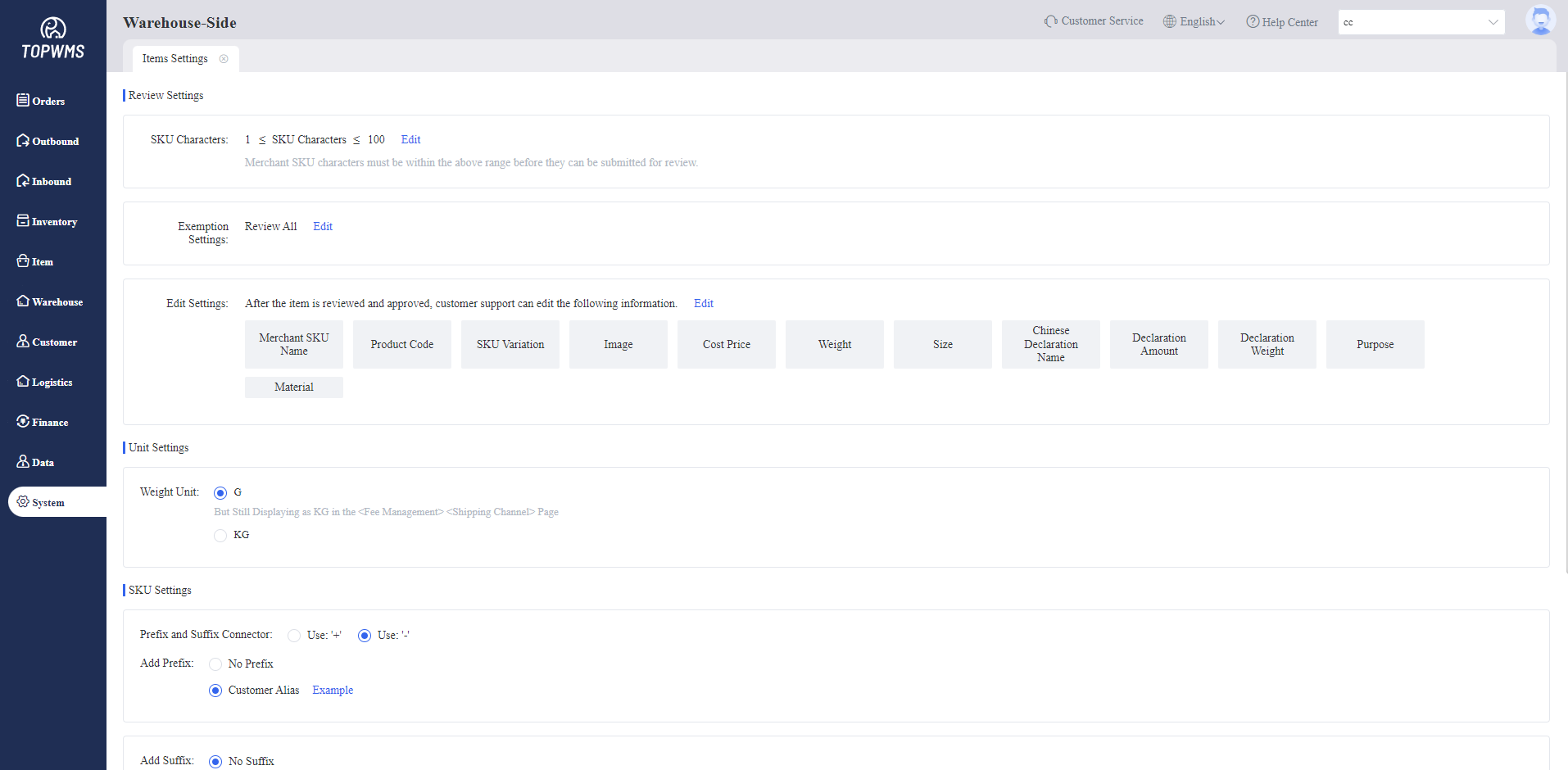The width and height of the screenshot is (1568, 770).
Task: Close the Items Settings tab
Action: pos(224,59)
